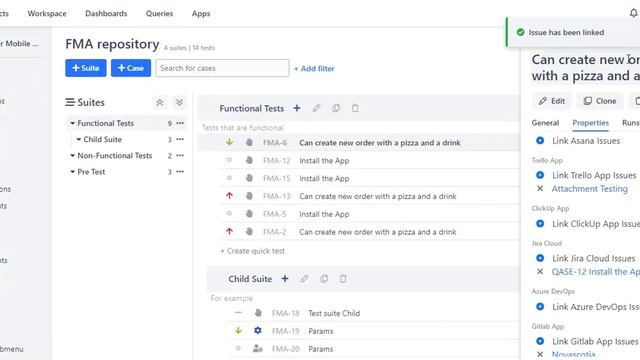640x360 pixels.
Task: Add a case with plus icon beside Functional Tests heading
Action: click(297, 108)
